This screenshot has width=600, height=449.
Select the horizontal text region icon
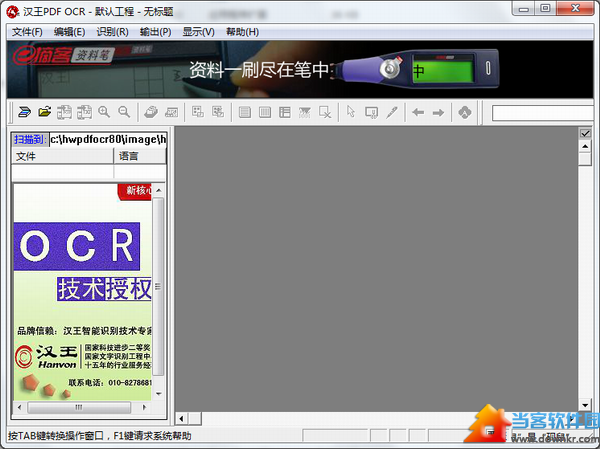(x=245, y=112)
